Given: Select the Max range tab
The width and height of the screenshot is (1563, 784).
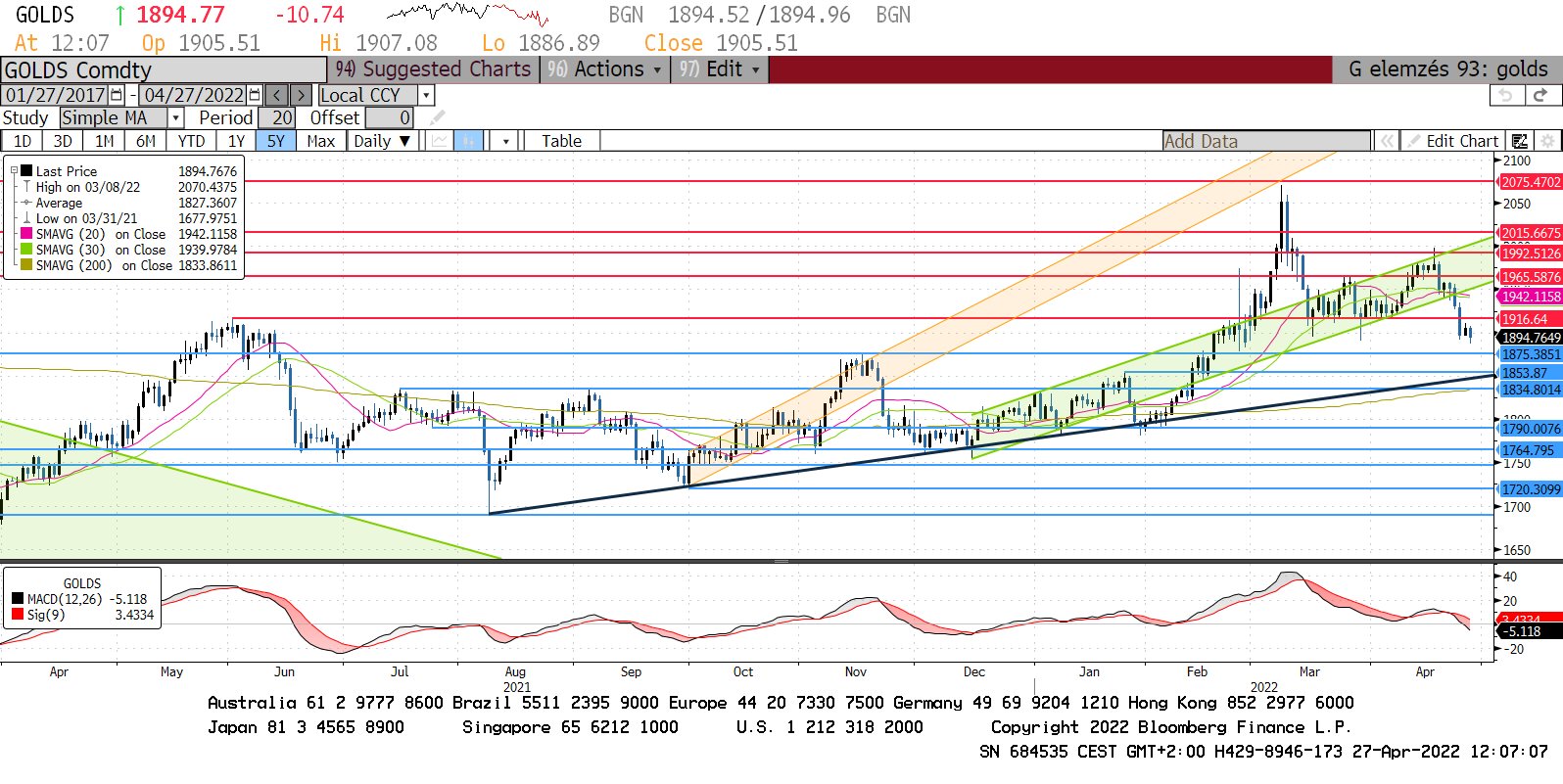Looking at the screenshot, I should (320, 141).
